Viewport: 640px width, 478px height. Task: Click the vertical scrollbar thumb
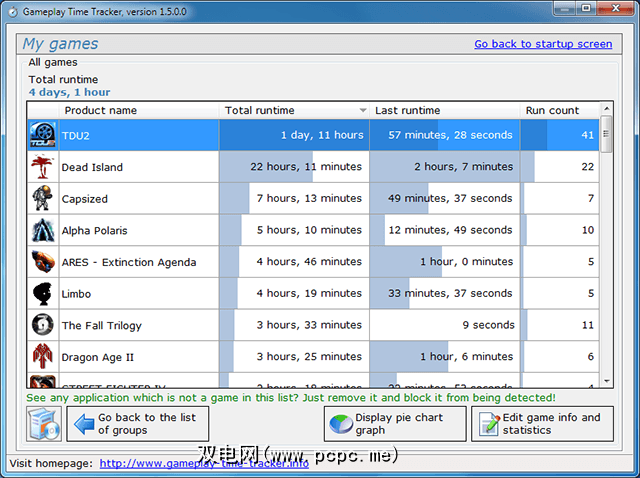[607, 134]
